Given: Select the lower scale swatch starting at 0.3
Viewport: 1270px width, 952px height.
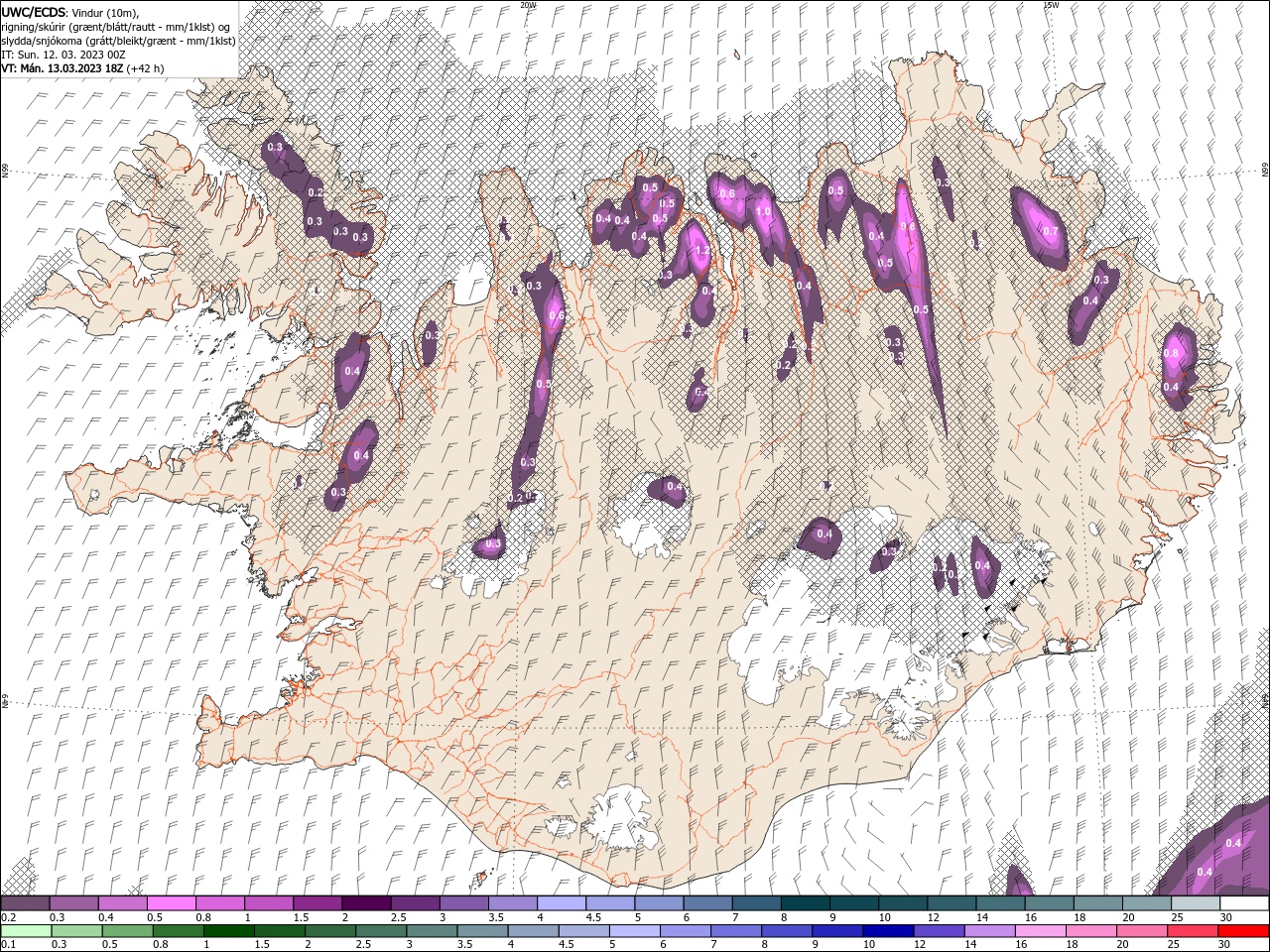Looking at the screenshot, I should (x=74, y=931).
